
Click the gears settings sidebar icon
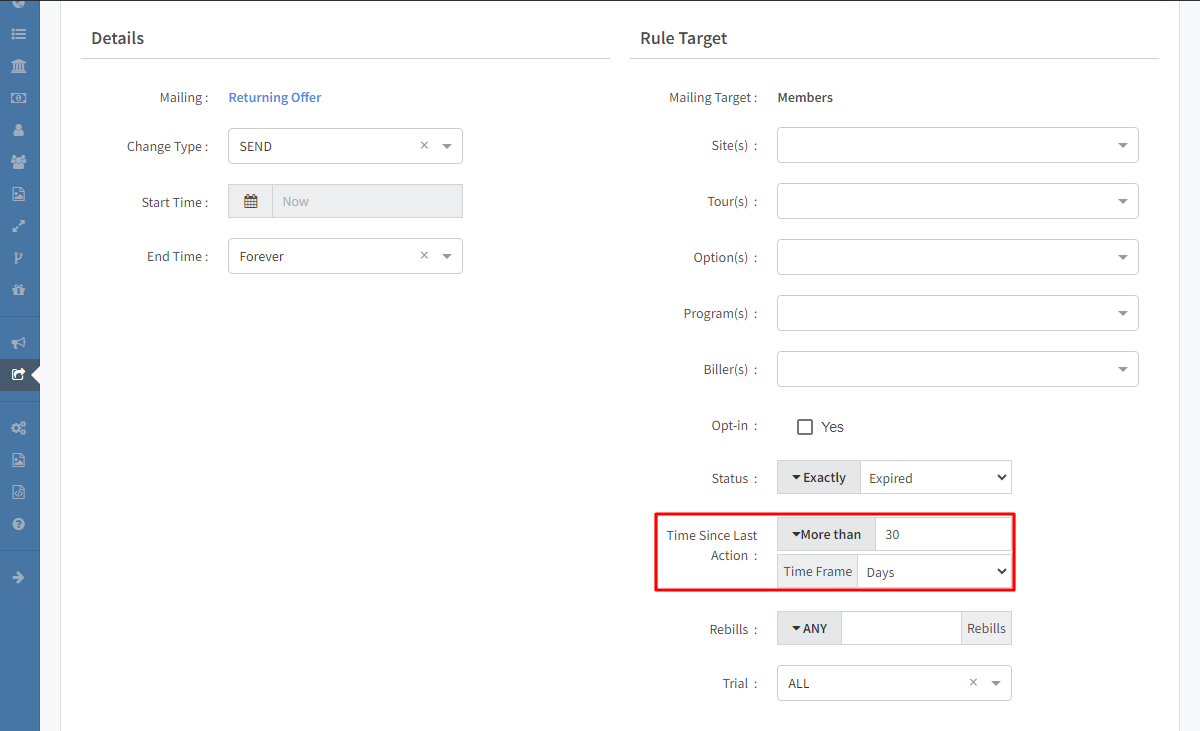18,428
